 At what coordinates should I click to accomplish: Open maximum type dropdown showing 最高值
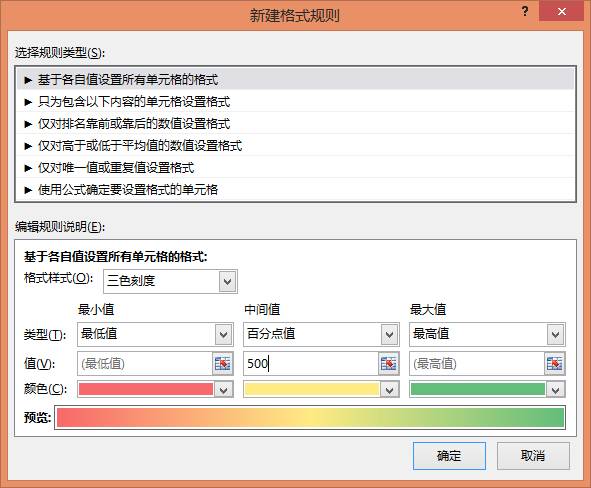[487, 334]
